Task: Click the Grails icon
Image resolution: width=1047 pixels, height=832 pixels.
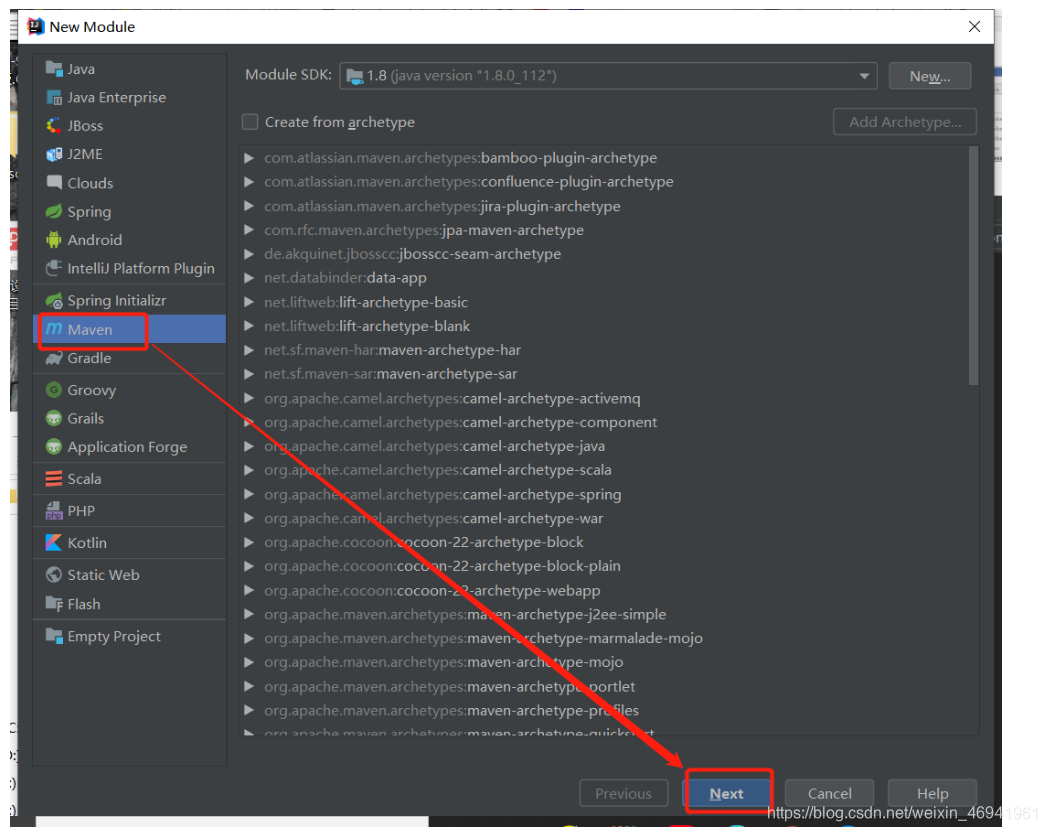Action: tap(53, 418)
